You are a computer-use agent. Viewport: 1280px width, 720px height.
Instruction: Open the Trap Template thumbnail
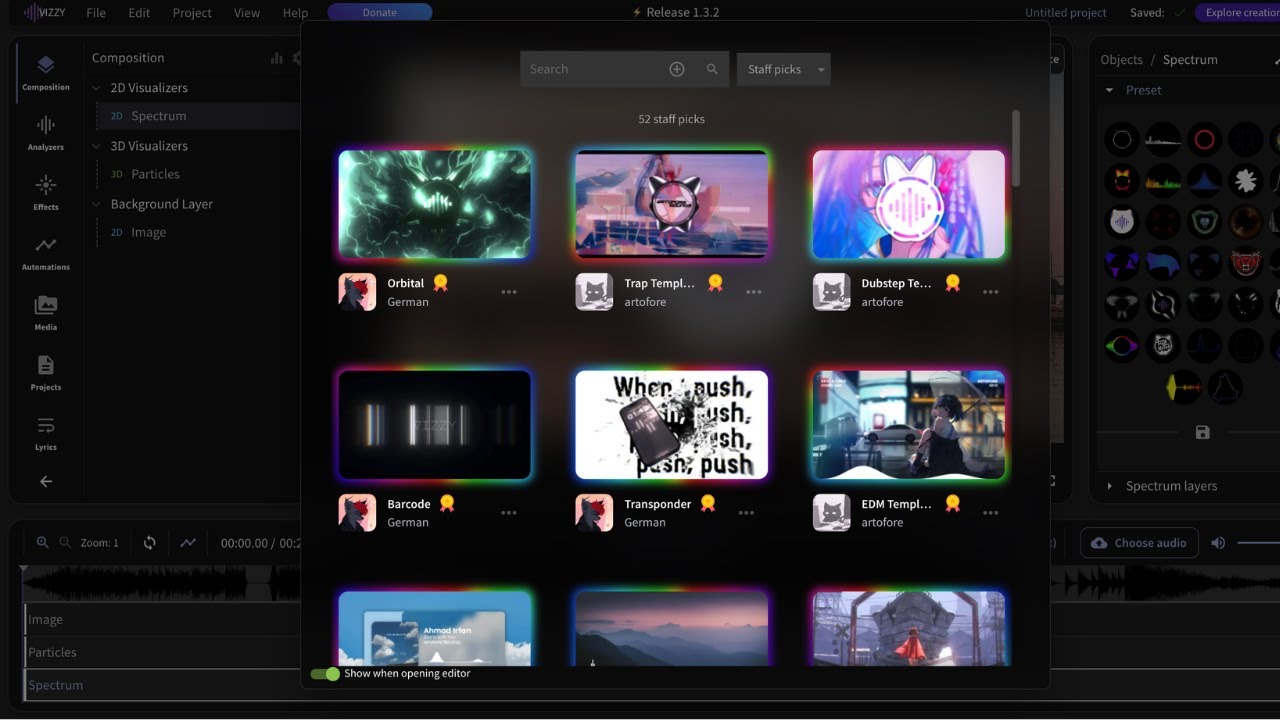click(672, 204)
